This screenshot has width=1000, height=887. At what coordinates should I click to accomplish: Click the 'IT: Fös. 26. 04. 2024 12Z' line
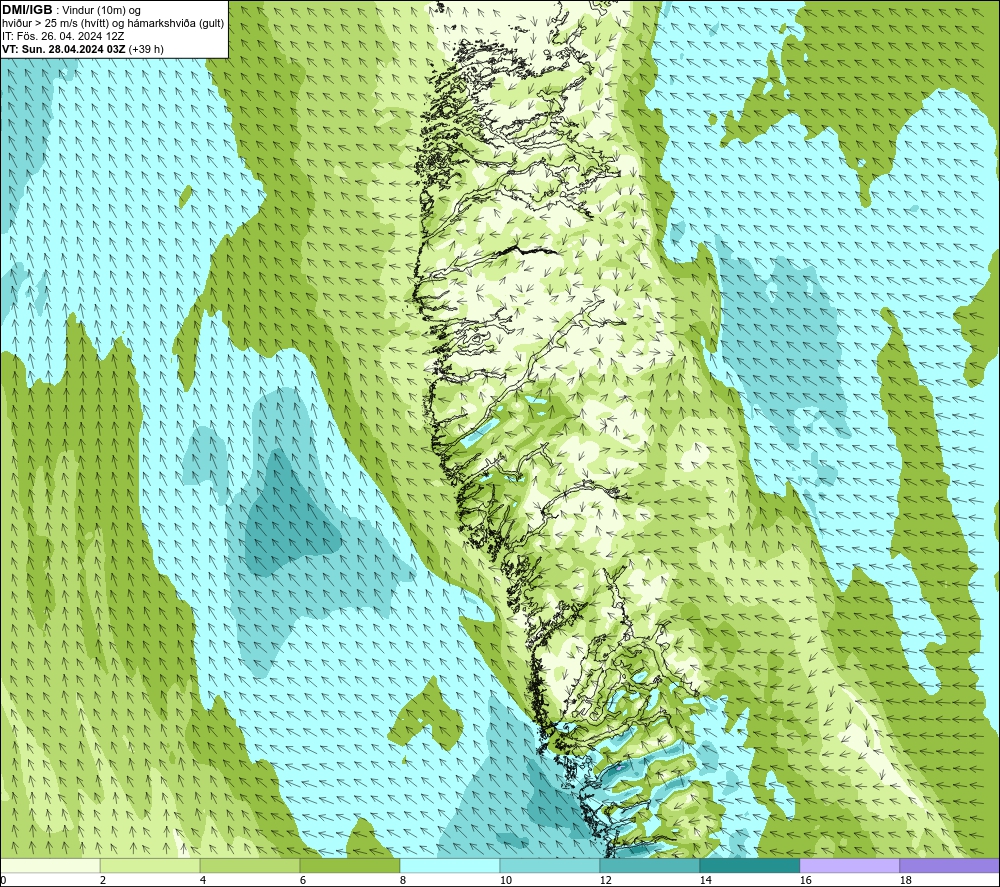click(62, 36)
